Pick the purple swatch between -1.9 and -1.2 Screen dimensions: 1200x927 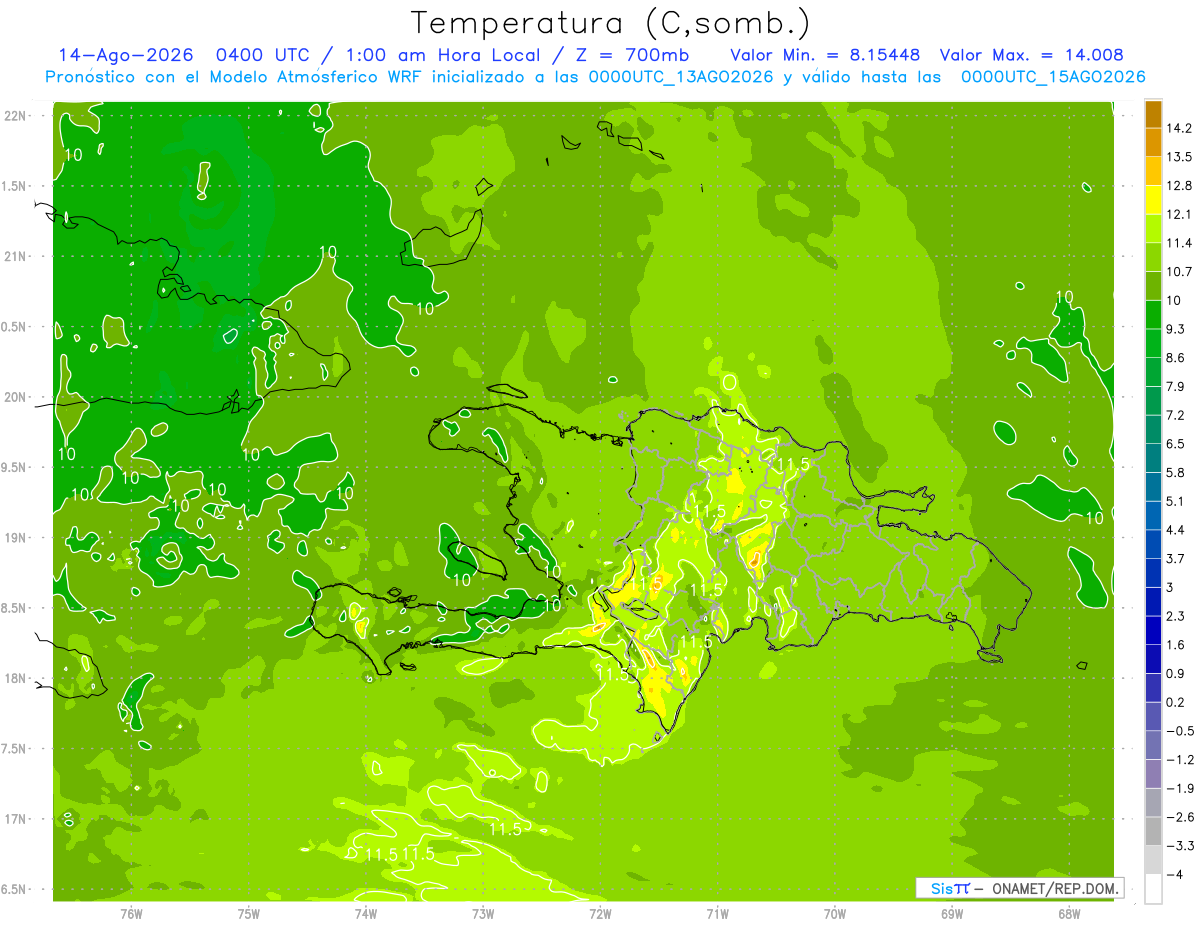(1153, 774)
